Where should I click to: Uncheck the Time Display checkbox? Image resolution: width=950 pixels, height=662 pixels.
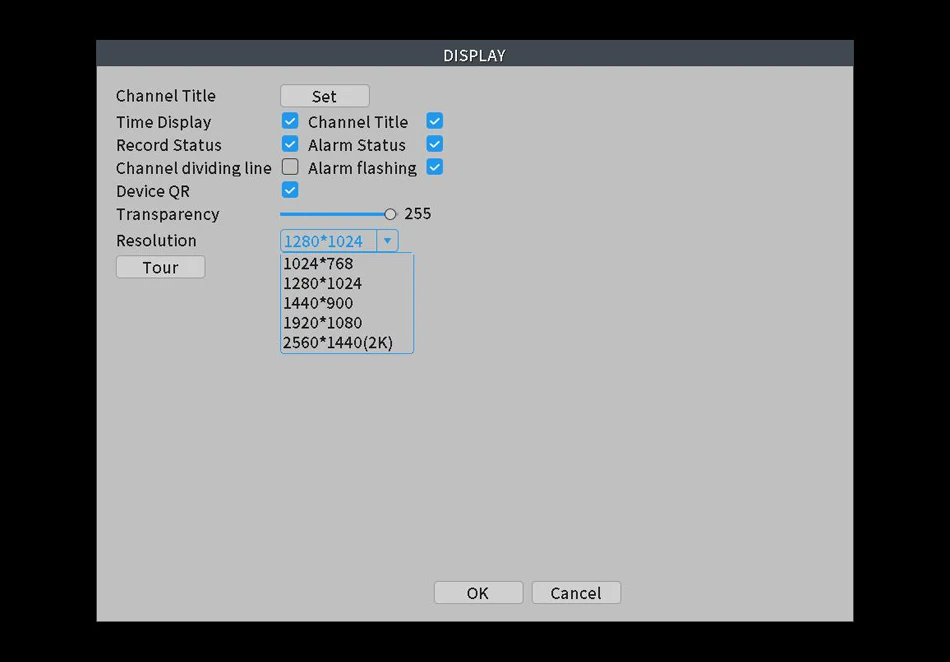point(290,121)
